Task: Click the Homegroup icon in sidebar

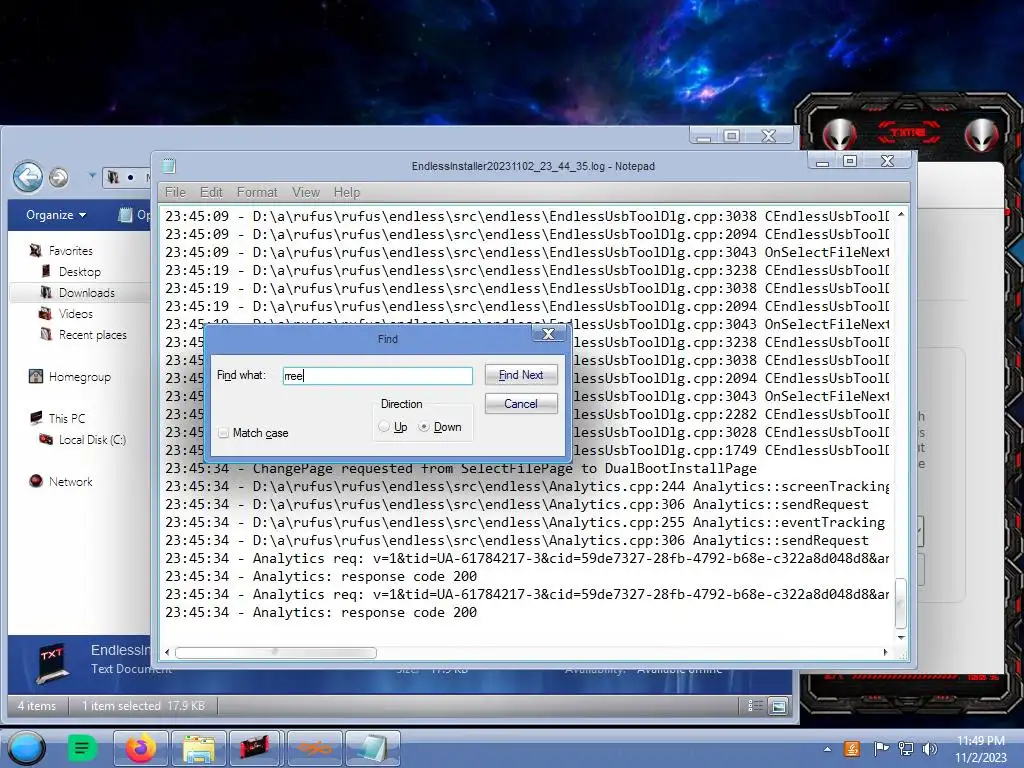Action: pyautogui.click(x=36, y=376)
